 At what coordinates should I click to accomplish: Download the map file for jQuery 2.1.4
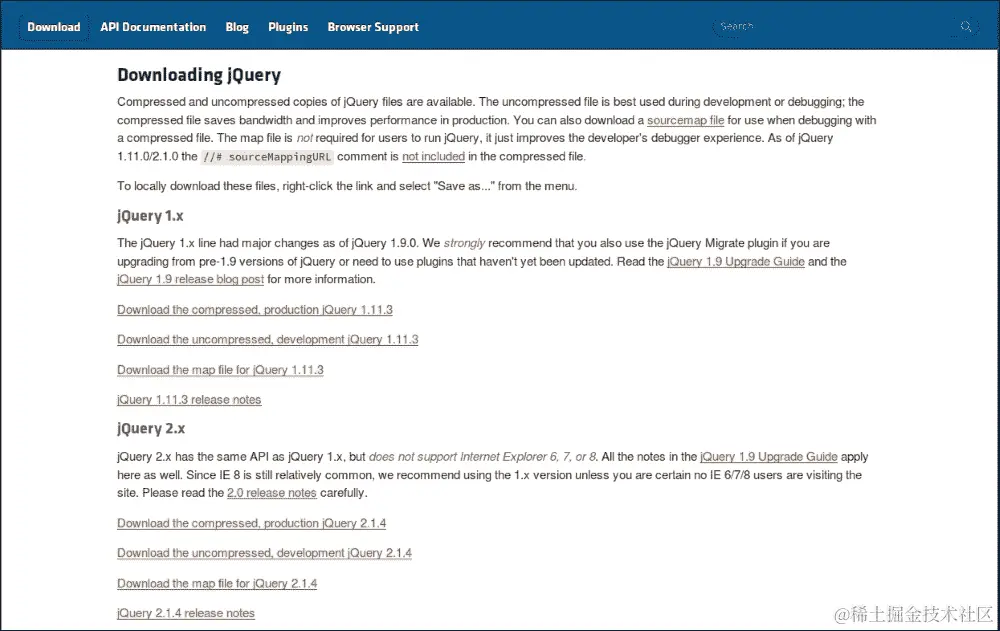(x=217, y=583)
